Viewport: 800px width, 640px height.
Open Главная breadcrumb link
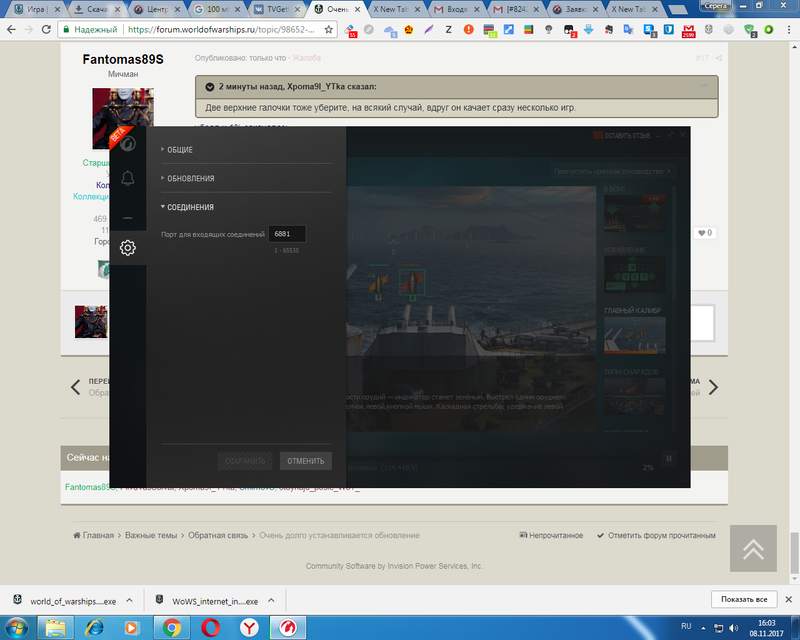94,535
